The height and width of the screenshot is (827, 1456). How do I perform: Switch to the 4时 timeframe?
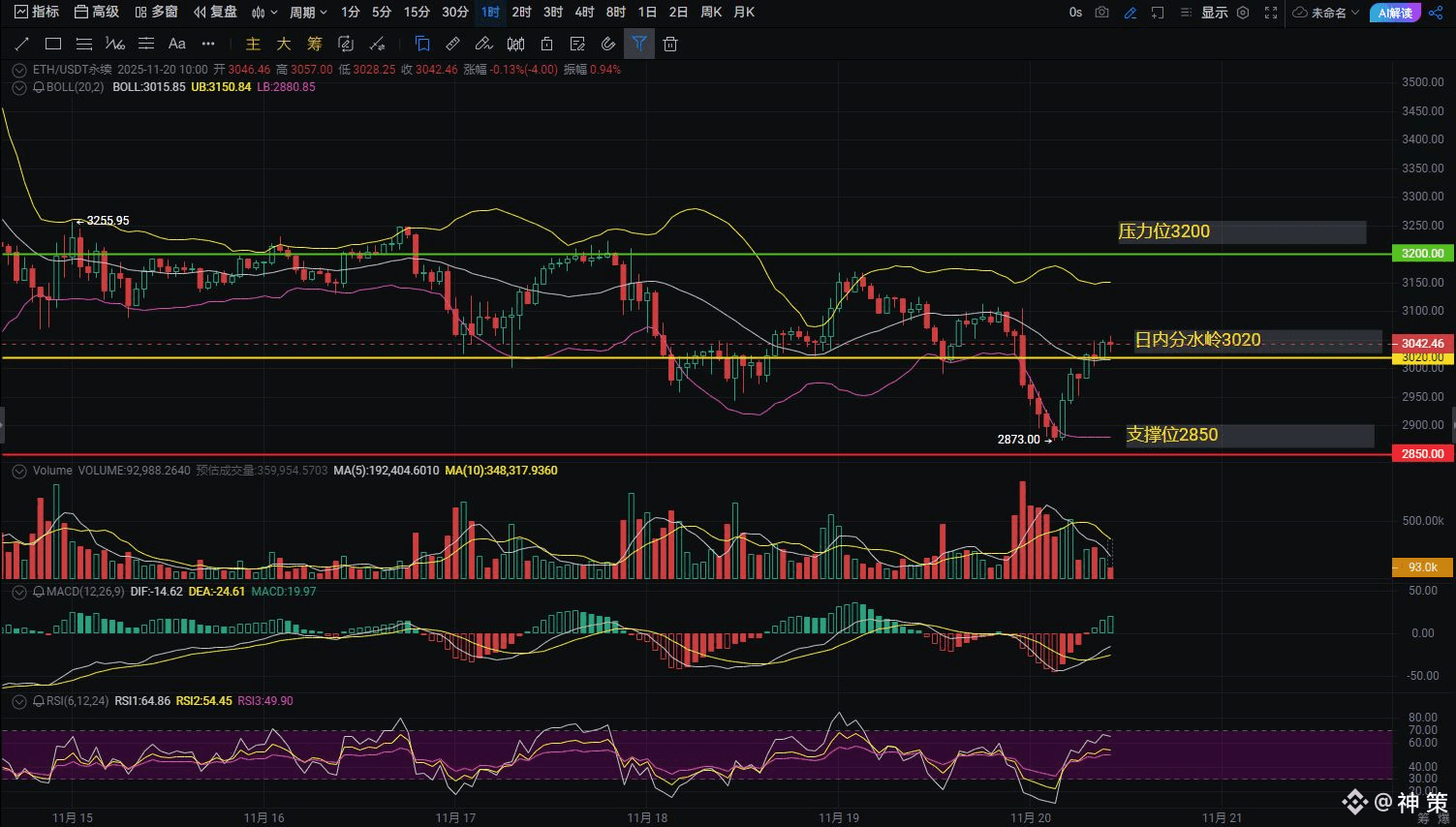click(x=584, y=13)
